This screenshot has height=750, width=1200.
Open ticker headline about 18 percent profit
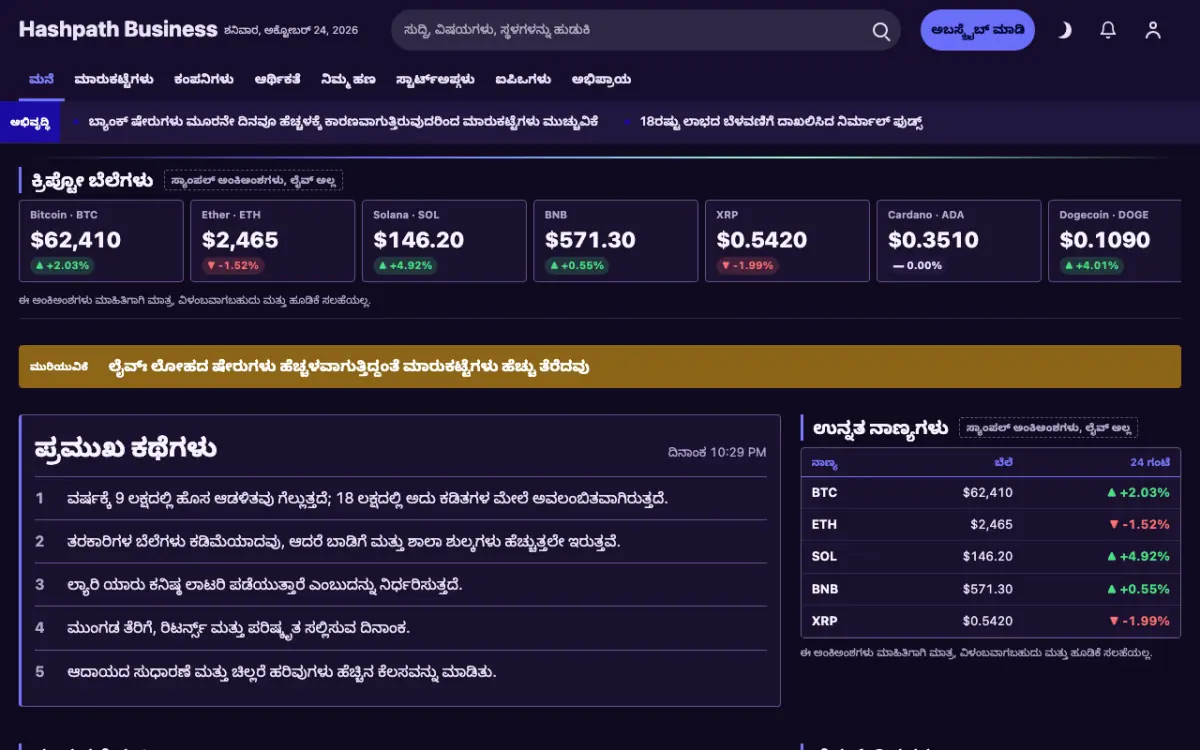coord(781,122)
